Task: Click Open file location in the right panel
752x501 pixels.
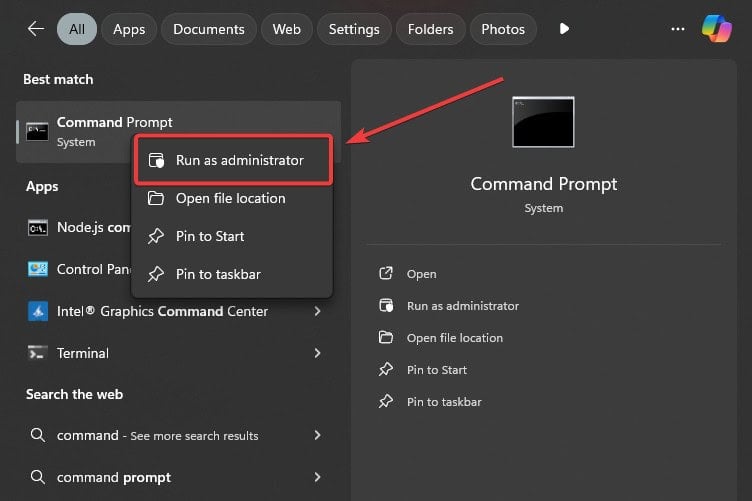Action: coord(455,338)
